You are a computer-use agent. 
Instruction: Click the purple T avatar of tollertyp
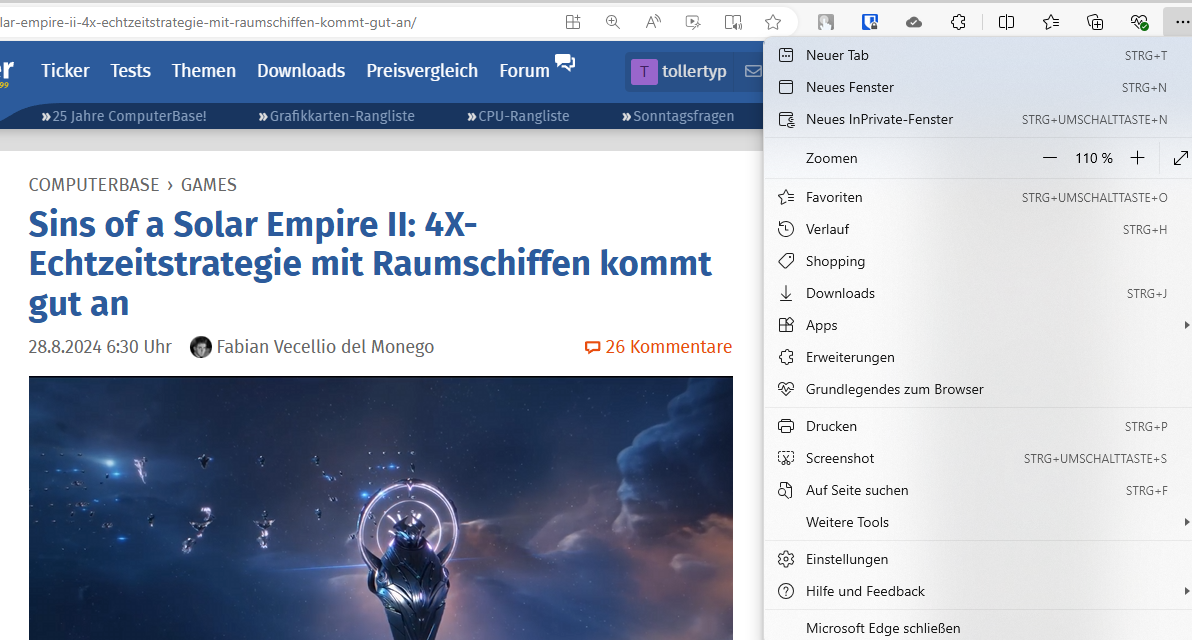pyautogui.click(x=644, y=71)
